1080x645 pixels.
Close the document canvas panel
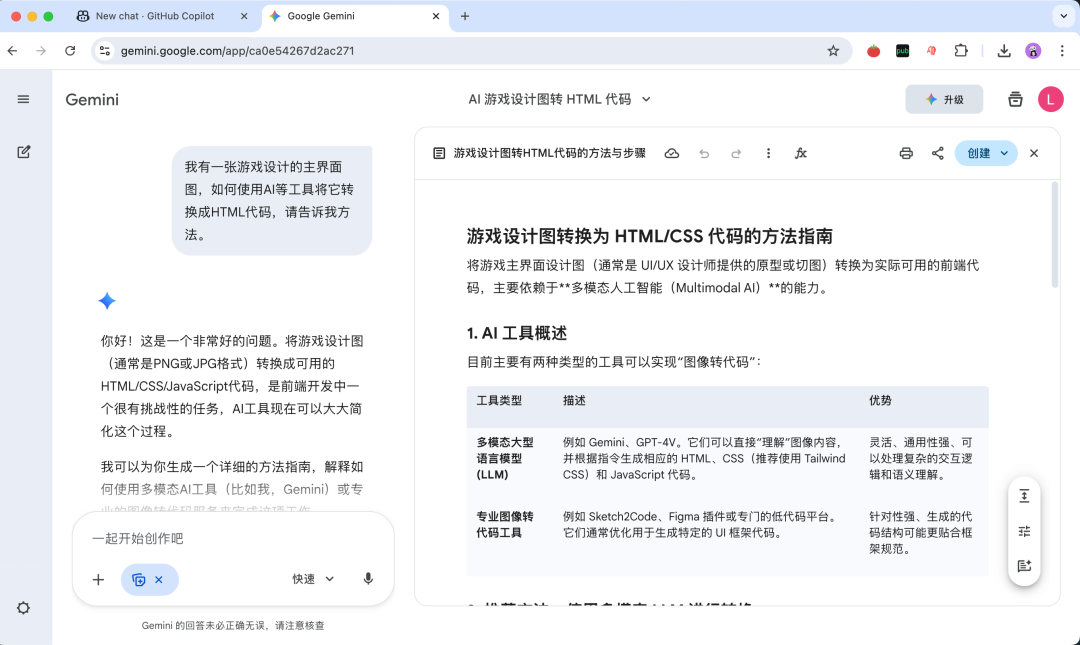(x=1034, y=153)
